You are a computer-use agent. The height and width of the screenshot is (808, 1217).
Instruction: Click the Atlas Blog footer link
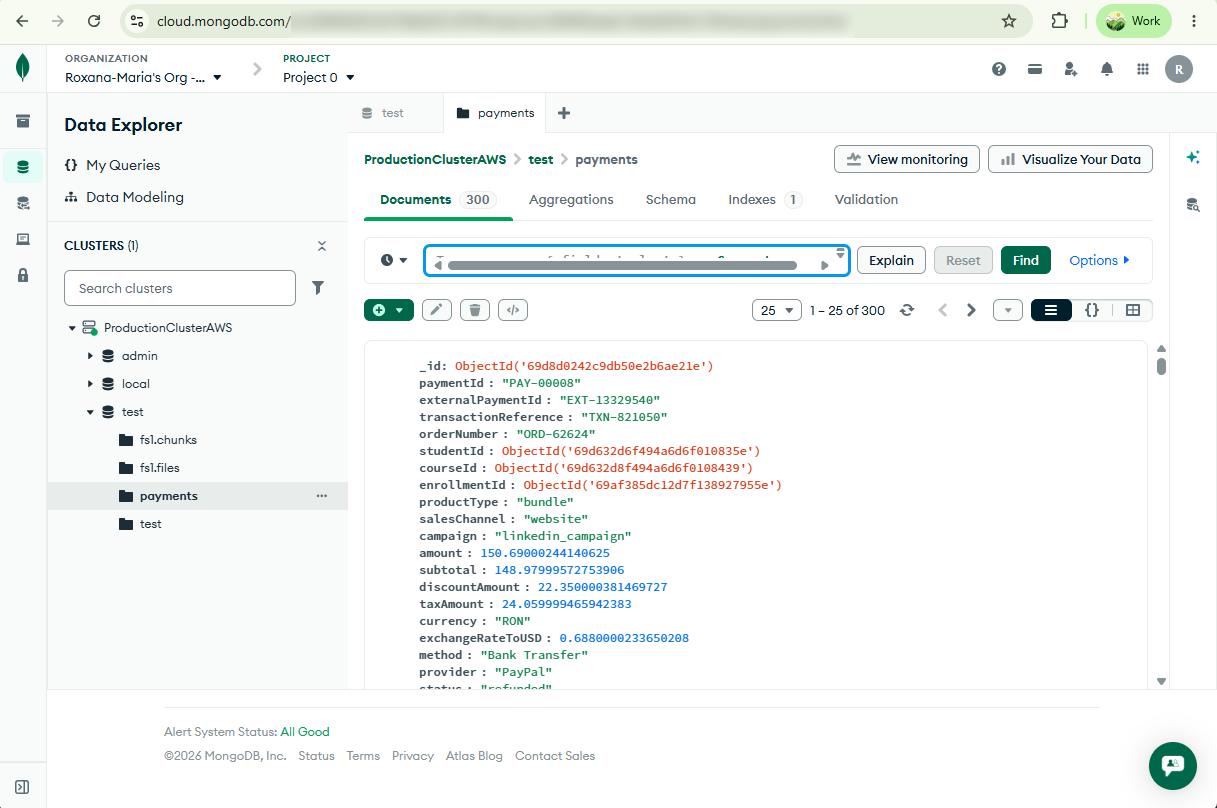[x=472, y=756]
